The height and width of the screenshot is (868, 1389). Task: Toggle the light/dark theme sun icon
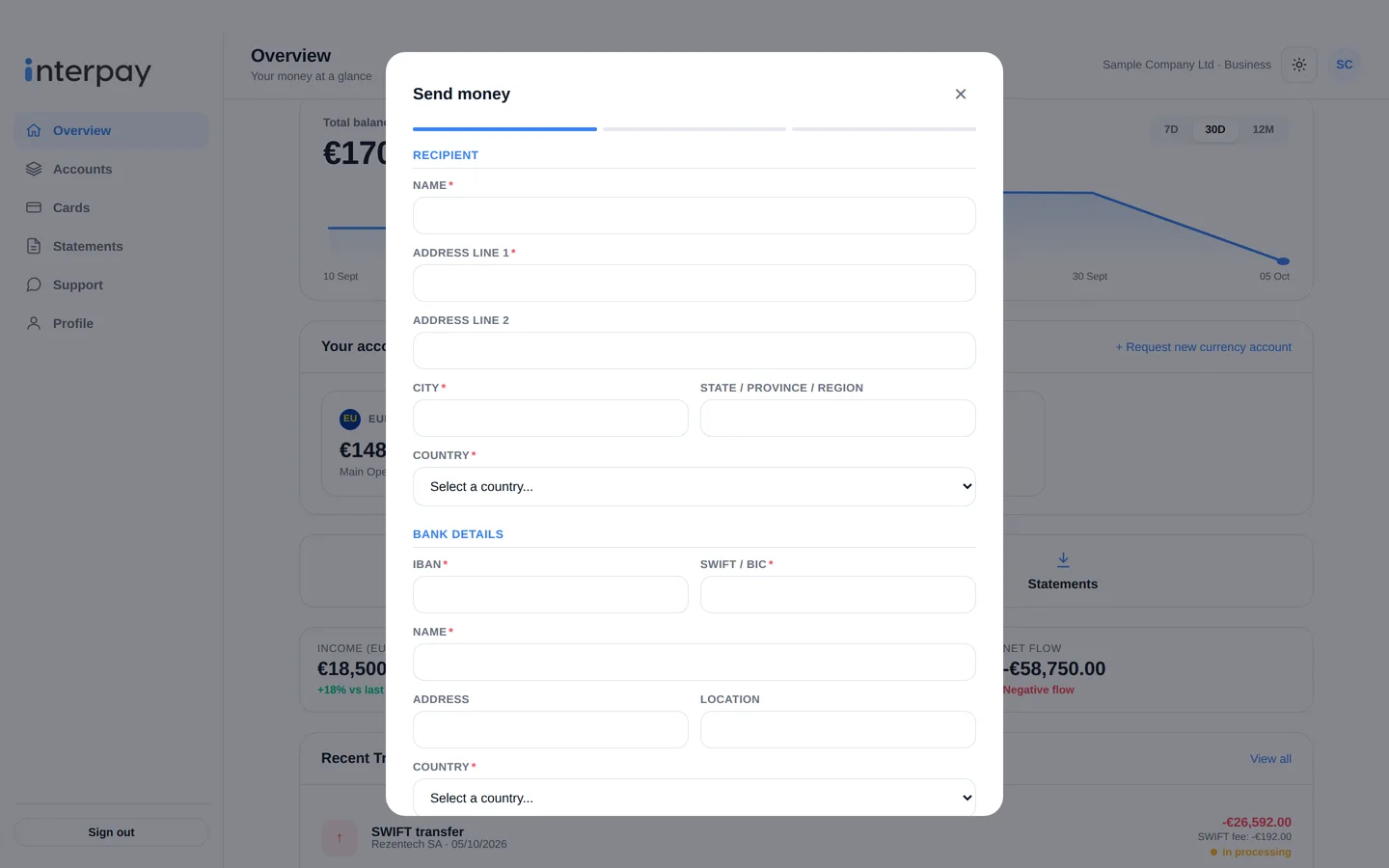pos(1299,65)
